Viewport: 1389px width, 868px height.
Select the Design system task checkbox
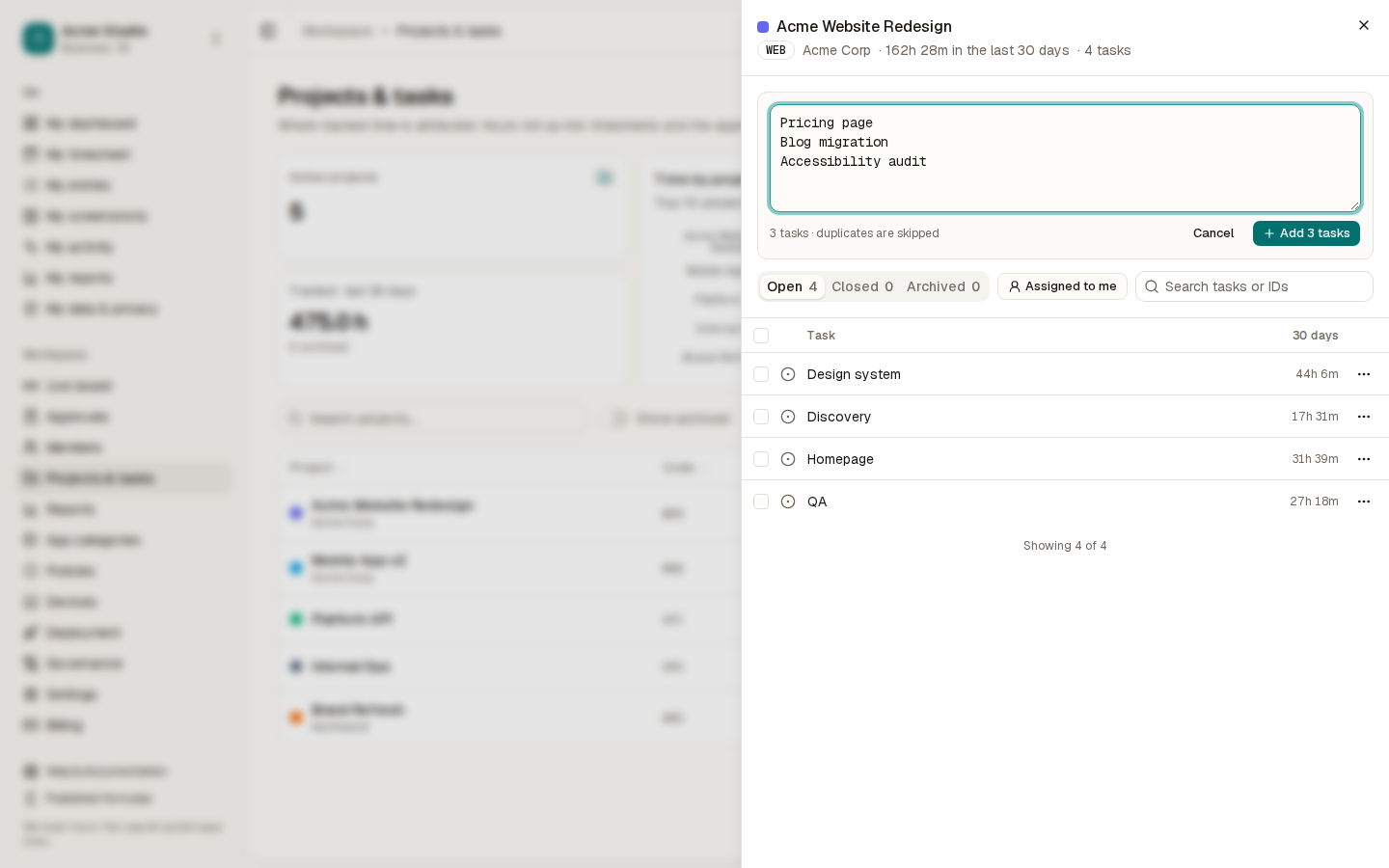(x=761, y=374)
